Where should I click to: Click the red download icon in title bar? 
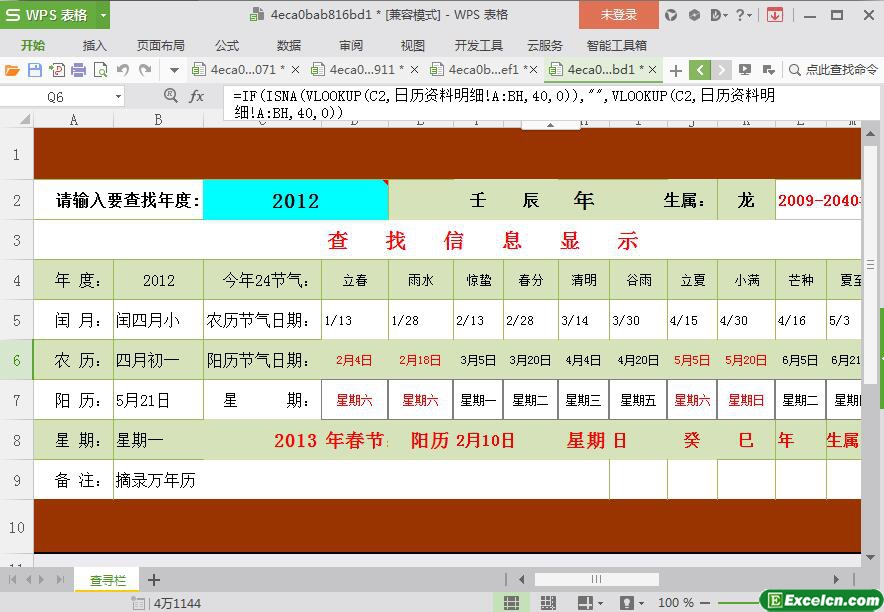click(775, 15)
